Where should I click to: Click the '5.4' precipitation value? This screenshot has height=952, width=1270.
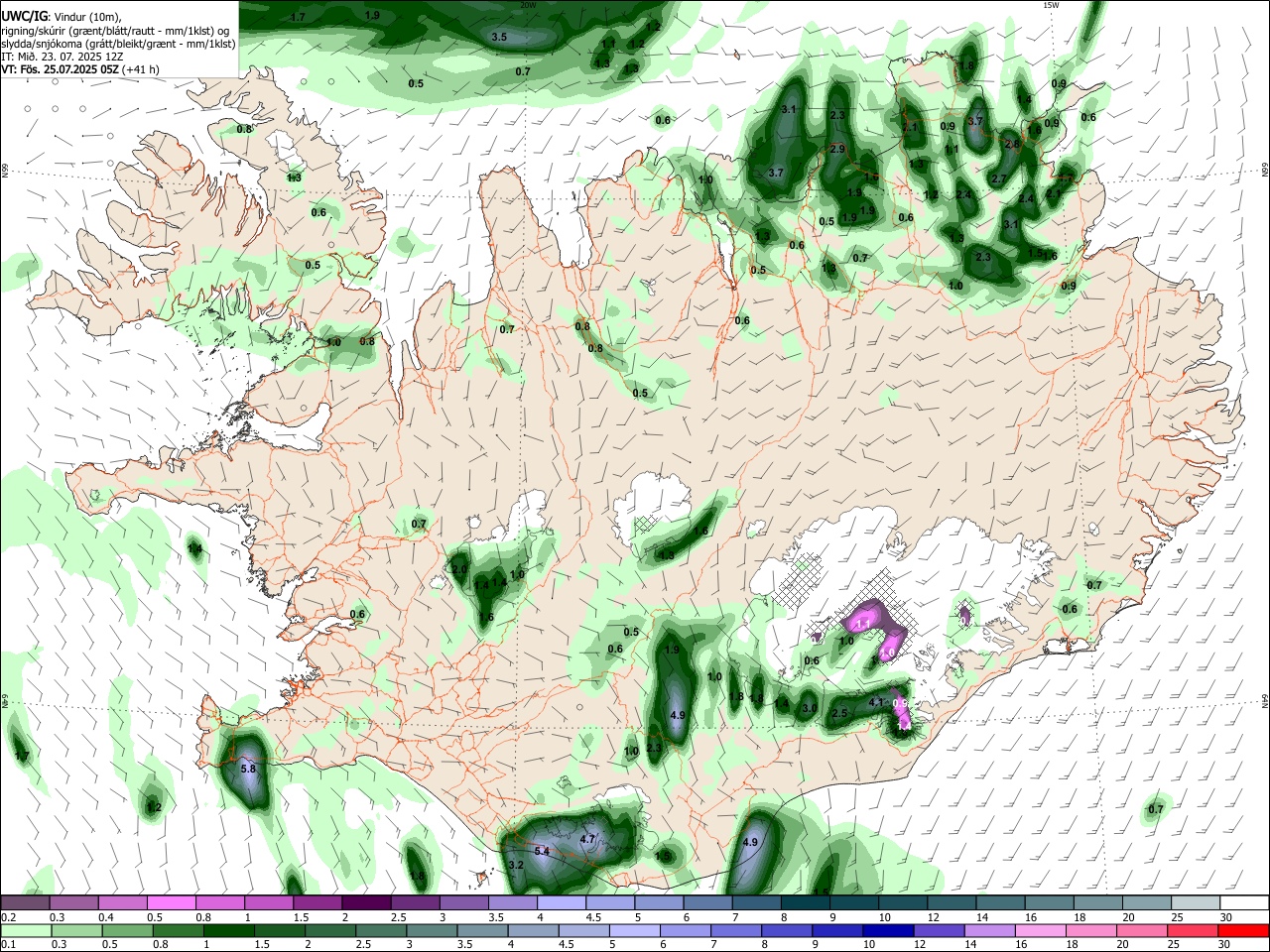[542, 852]
